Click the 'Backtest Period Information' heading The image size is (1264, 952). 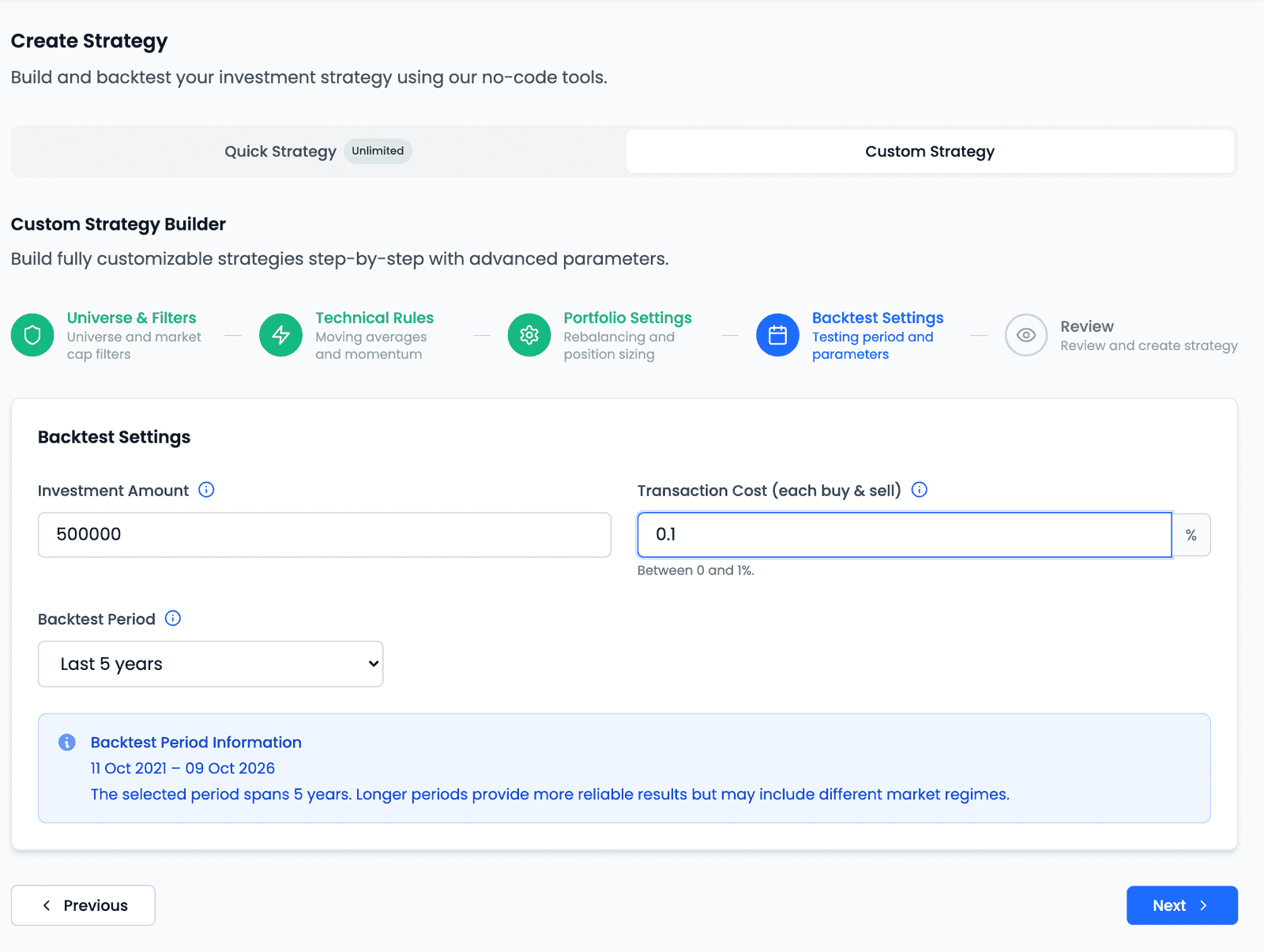pos(196,743)
